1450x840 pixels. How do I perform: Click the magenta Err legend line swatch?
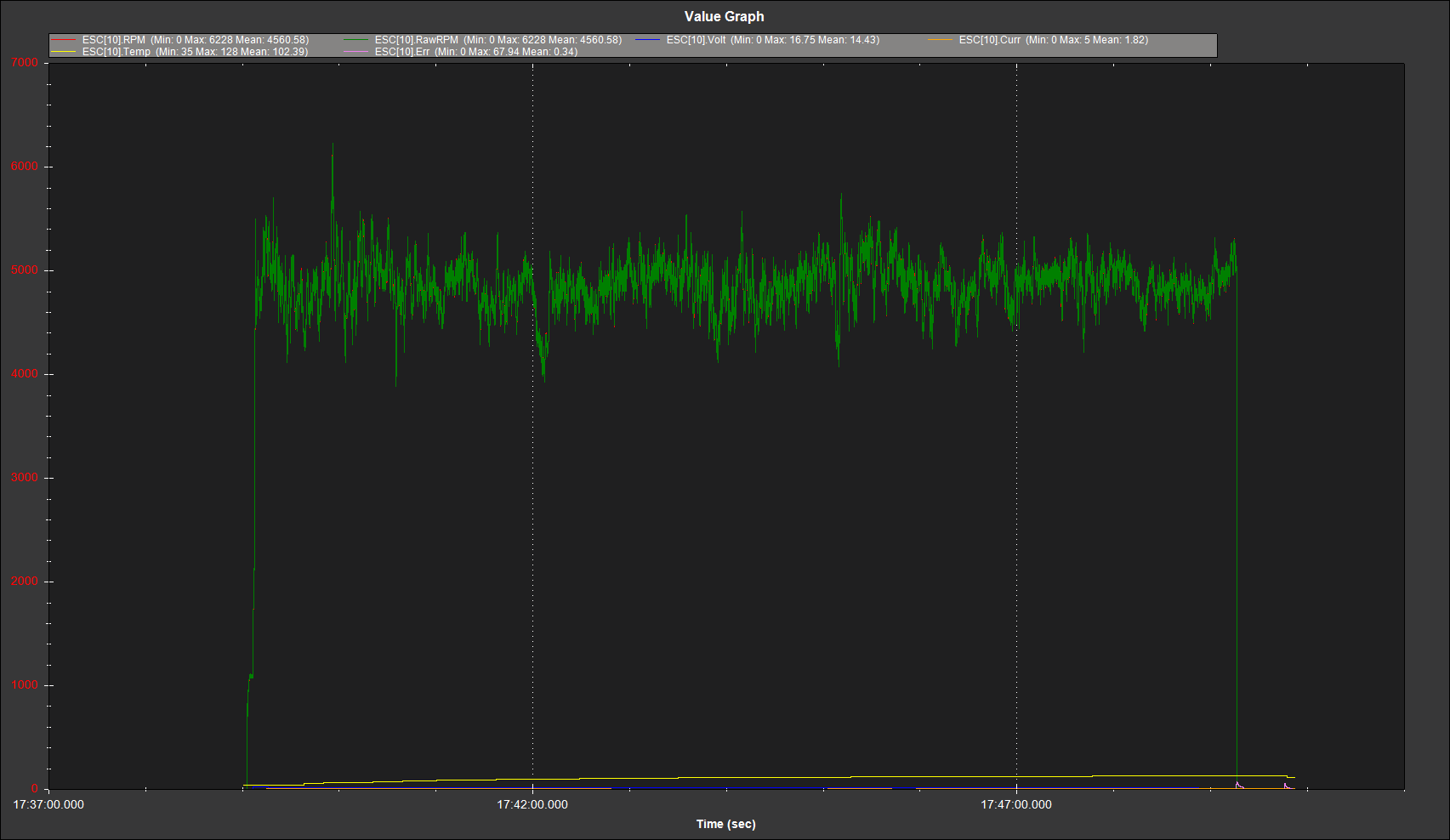[357, 52]
